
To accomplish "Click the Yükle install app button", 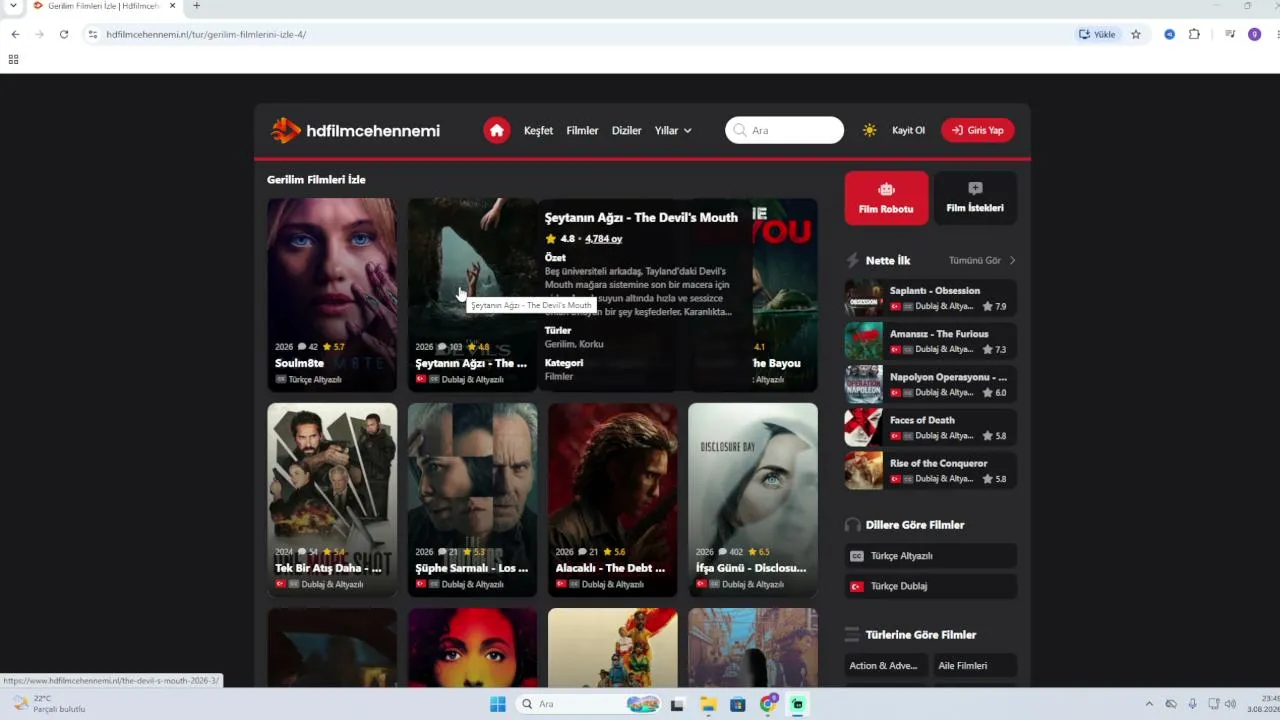I will [1097, 34].
